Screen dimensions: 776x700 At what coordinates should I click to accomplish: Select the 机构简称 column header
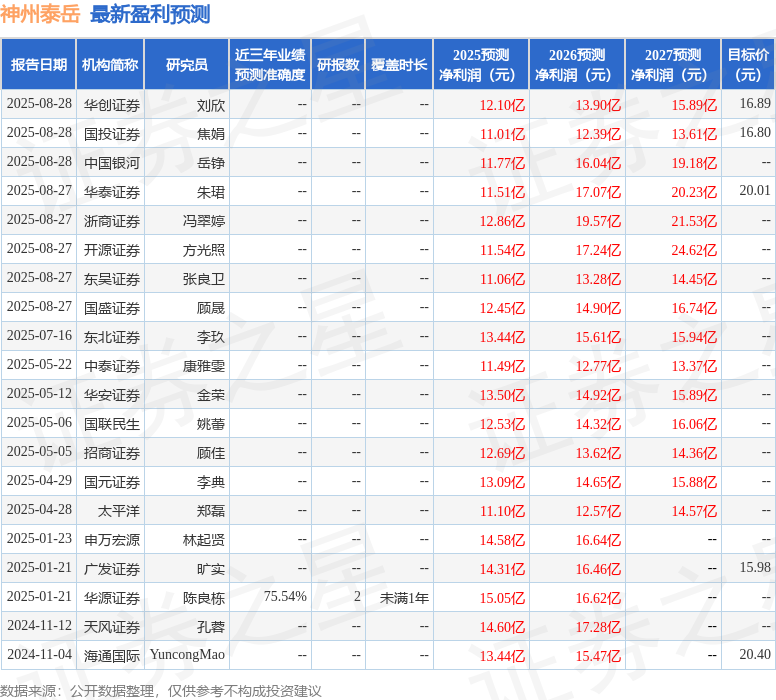[110, 64]
